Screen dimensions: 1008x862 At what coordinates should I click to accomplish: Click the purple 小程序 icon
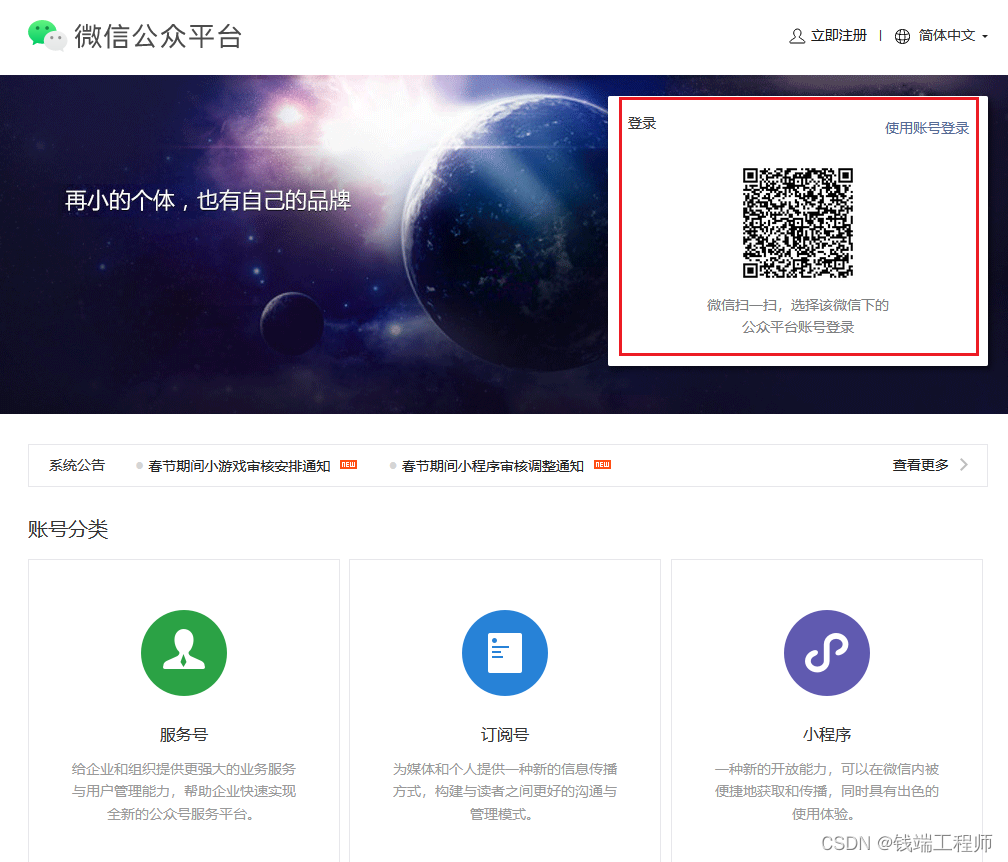(x=827, y=652)
